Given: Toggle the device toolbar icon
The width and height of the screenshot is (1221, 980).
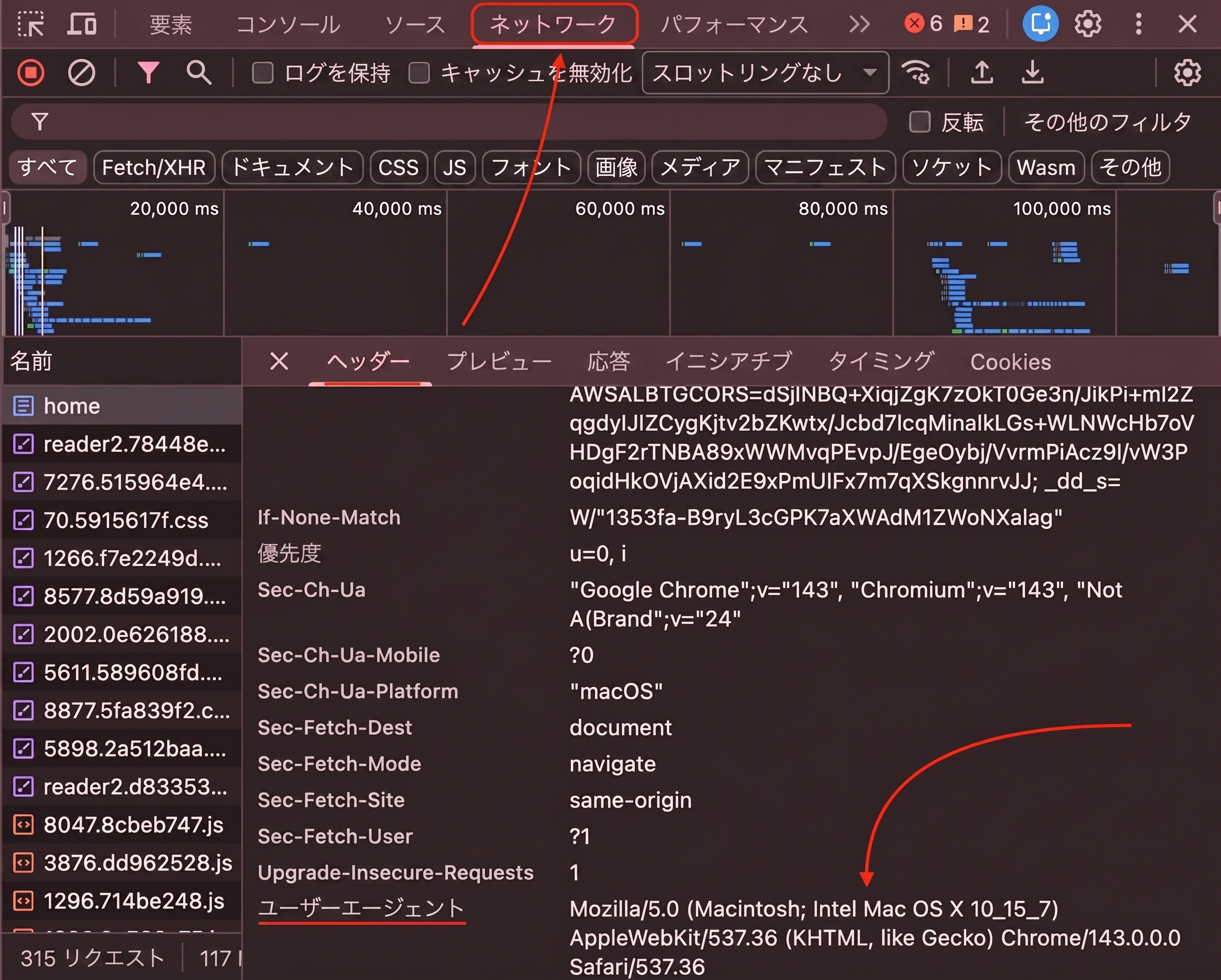Looking at the screenshot, I should (x=82, y=24).
